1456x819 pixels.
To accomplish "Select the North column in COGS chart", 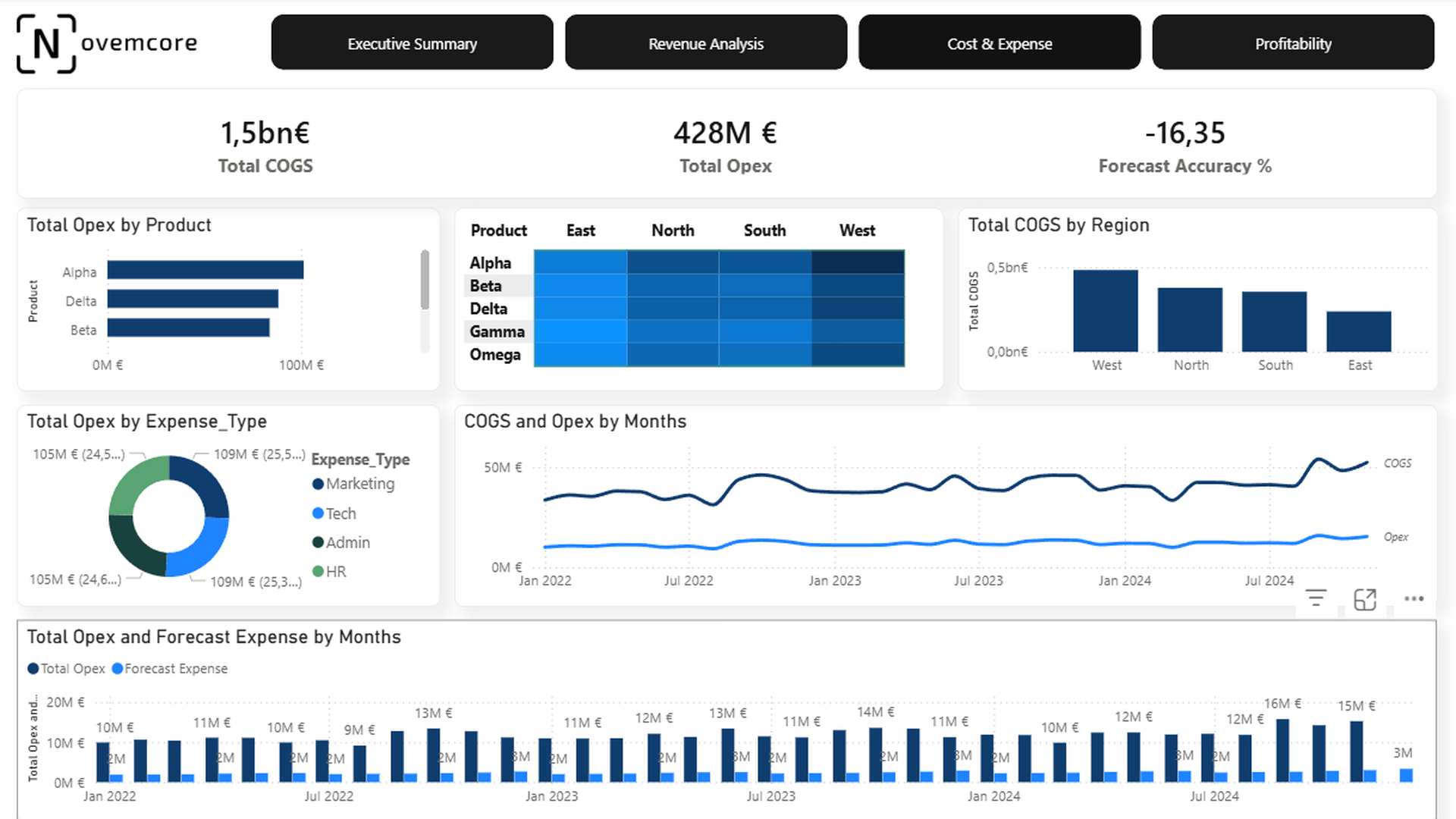I will click(x=1190, y=320).
